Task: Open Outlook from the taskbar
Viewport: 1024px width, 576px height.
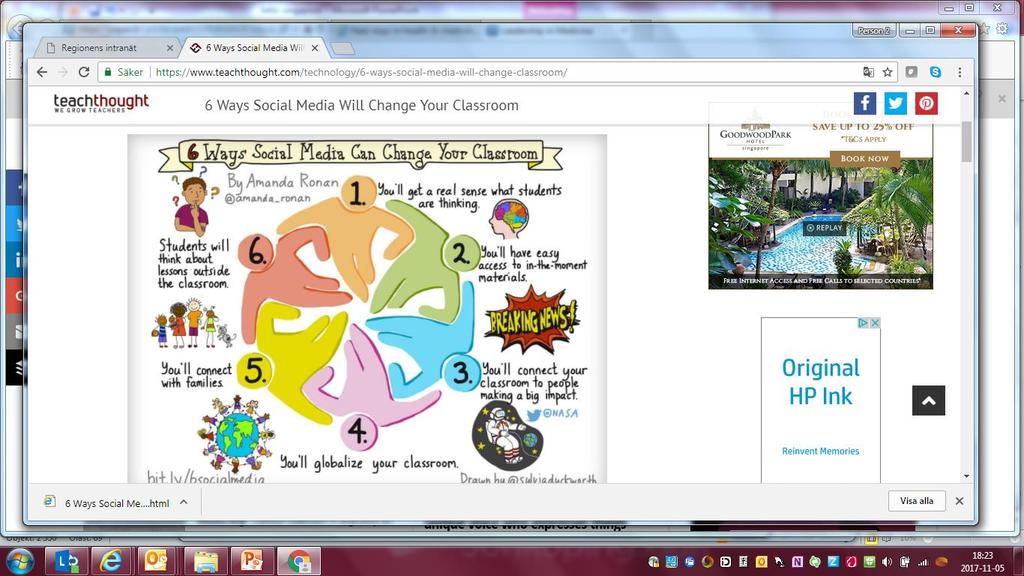Action: [x=157, y=562]
